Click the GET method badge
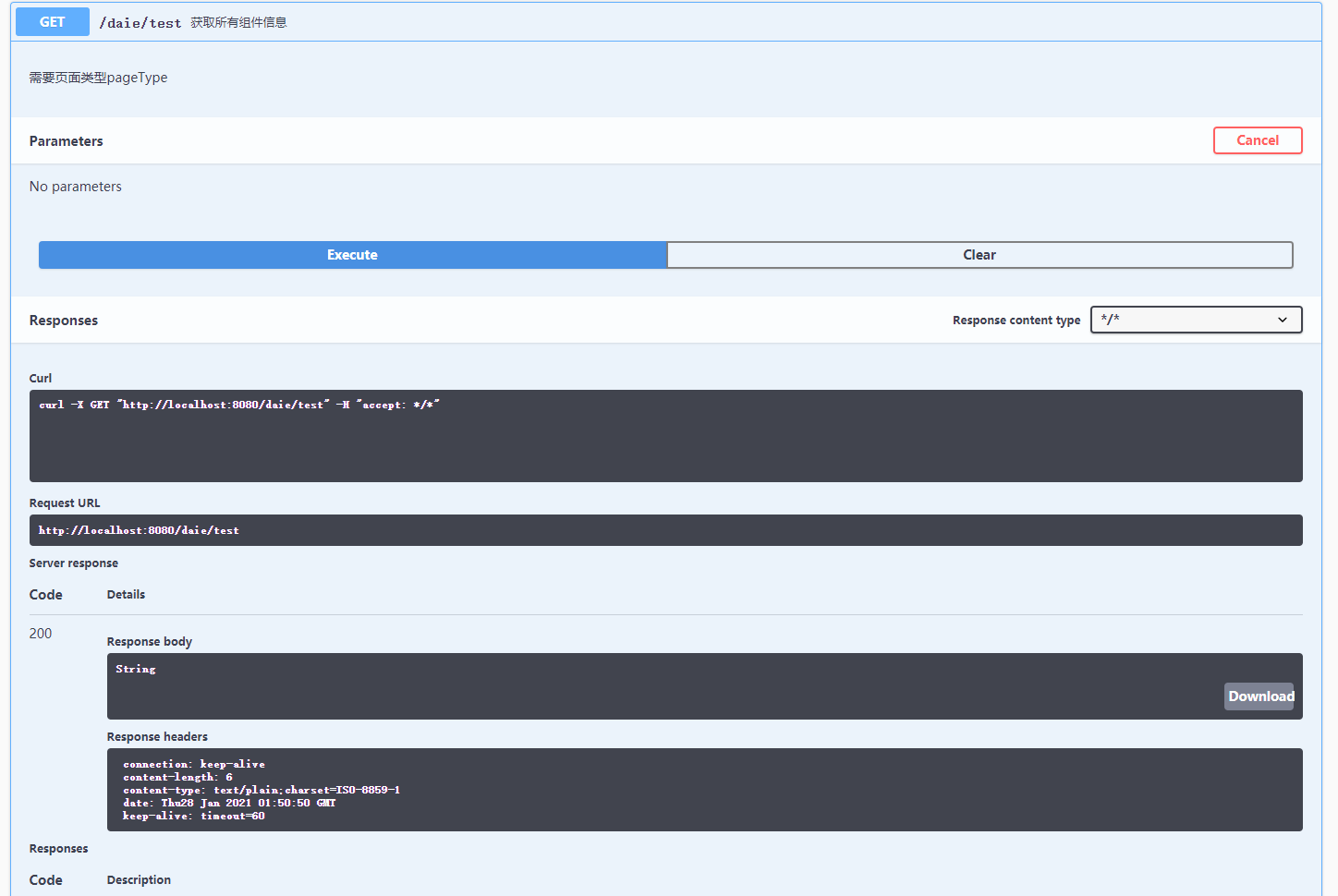This screenshot has height=896, width=1338. tap(52, 21)
